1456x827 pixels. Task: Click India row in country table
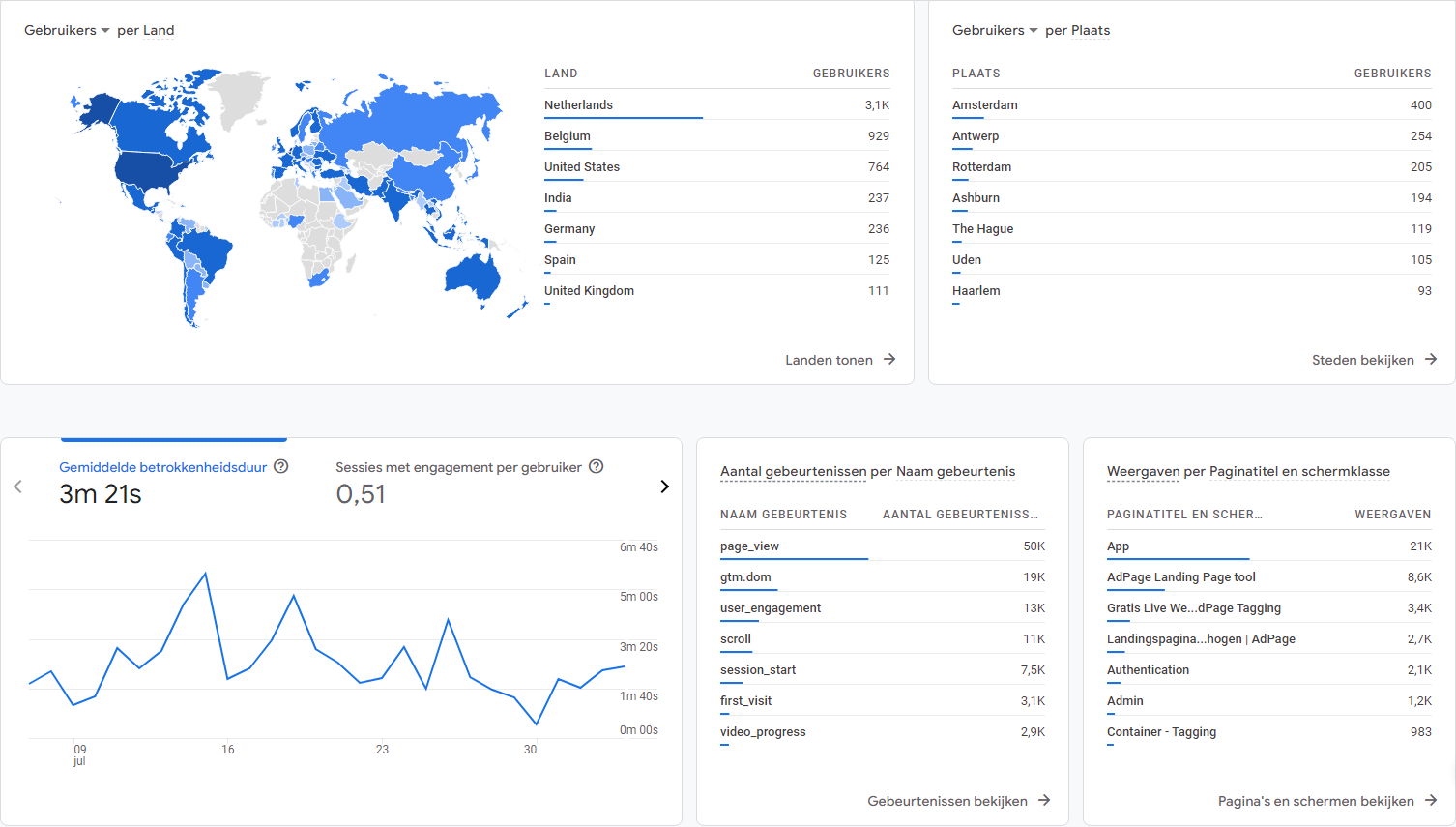click(716, 197)
